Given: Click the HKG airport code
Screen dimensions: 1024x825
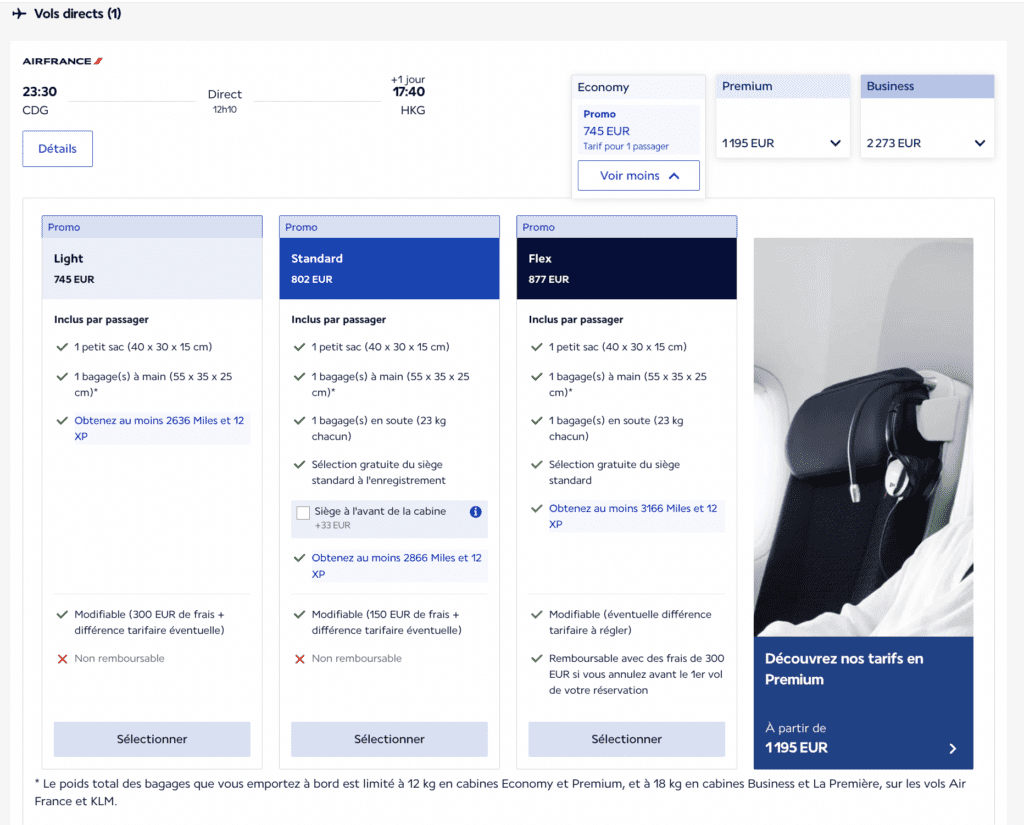Looking at the screenshot, I should (x=413, y=110).
